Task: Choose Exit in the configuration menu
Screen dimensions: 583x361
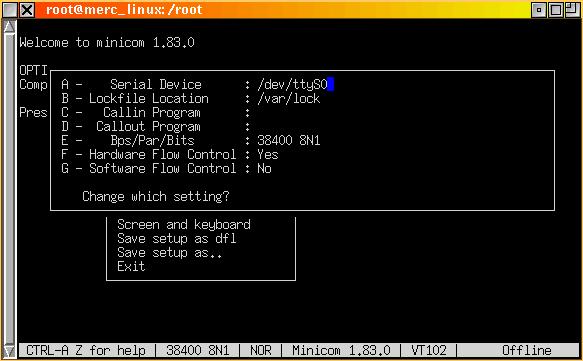Action: click(131, 267)
